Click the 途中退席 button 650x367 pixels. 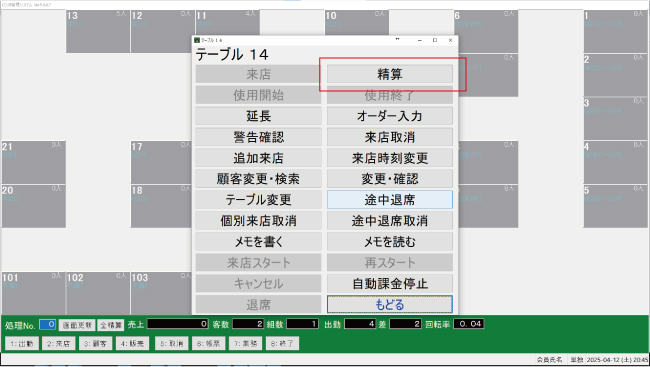(x=390, y=200)
